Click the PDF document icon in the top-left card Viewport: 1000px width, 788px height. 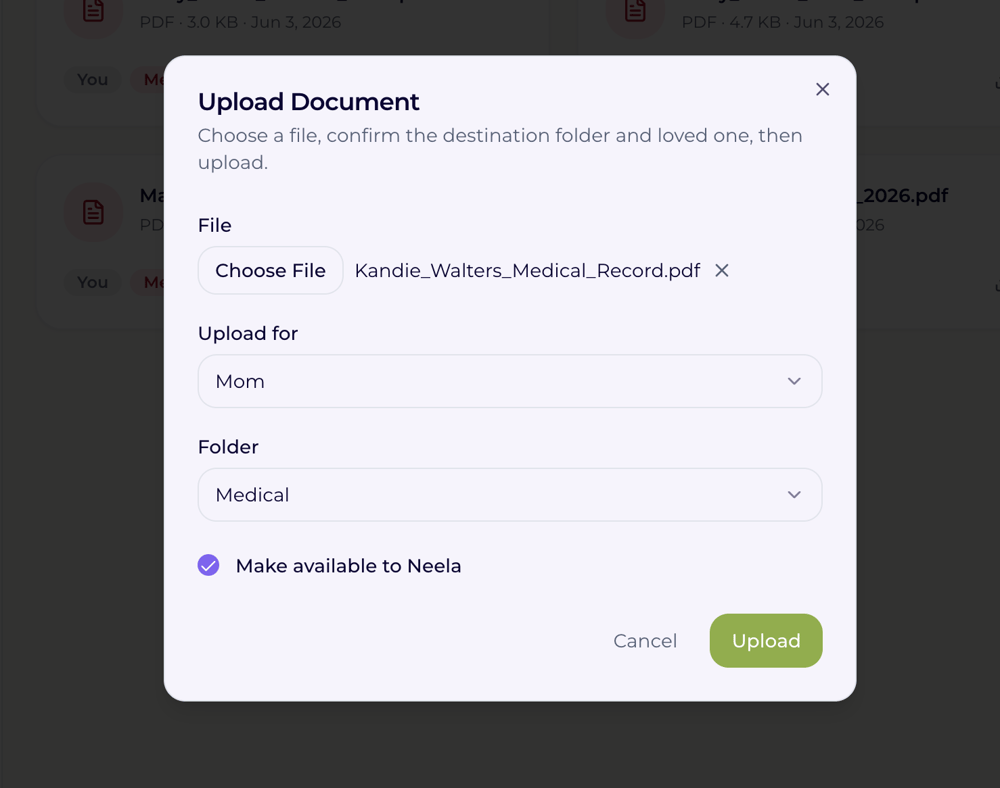[93, 11]
